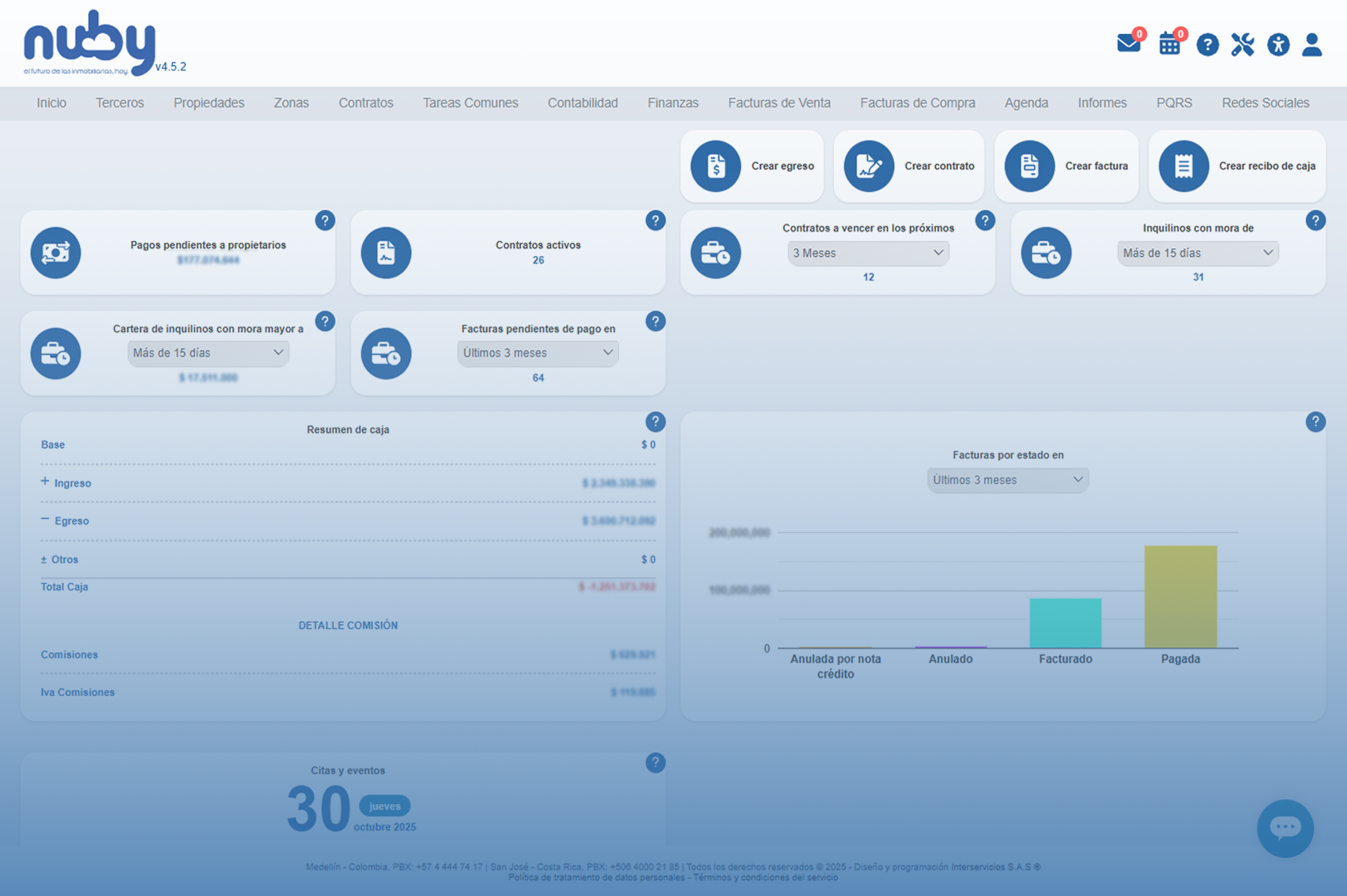The image size is (1347, 896).
Task: Expand the Contratos a vencer months dropdown
Action: (x=867, y=253)
